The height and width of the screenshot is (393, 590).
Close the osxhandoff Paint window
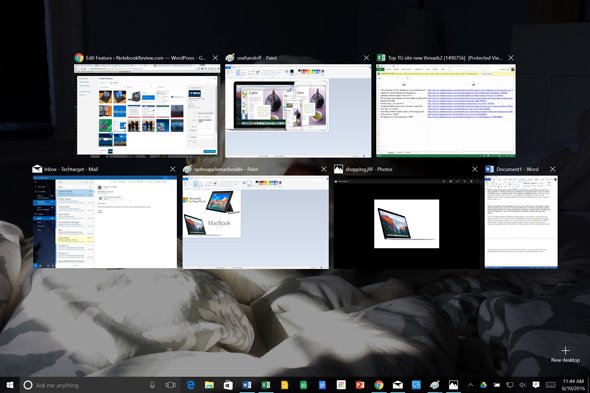tap(366, 58)
